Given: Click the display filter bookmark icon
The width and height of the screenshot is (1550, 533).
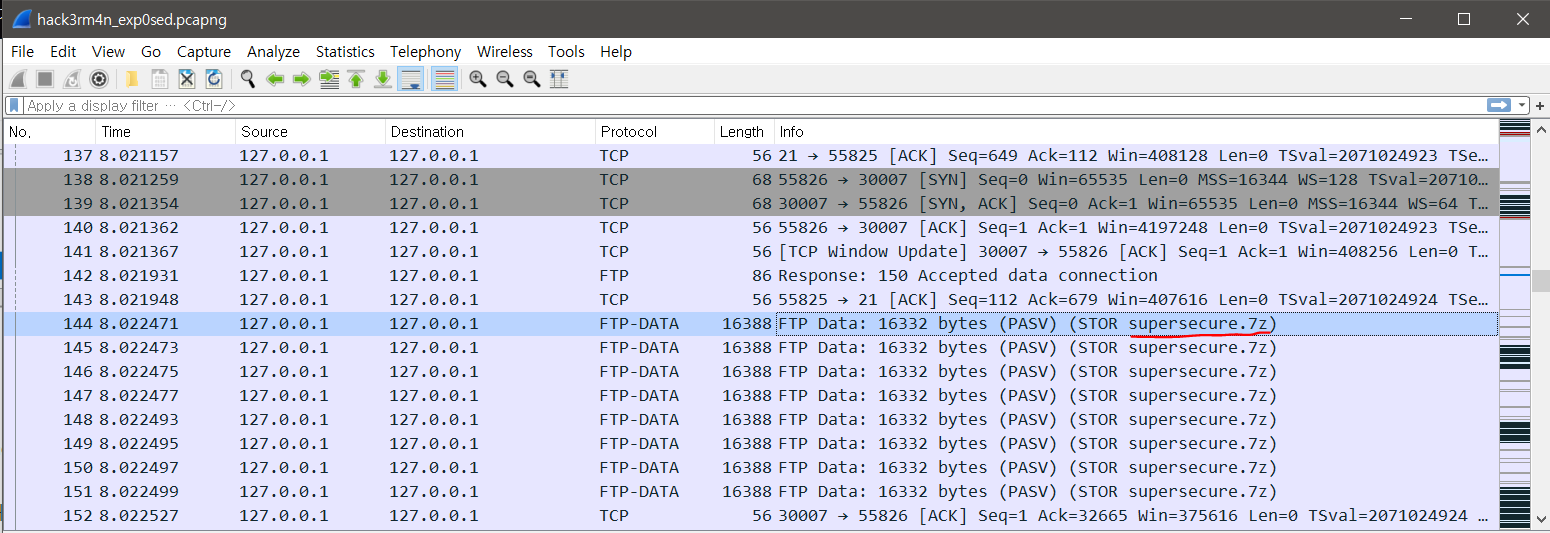Looking at the screenshot, I should coord(14,105).
